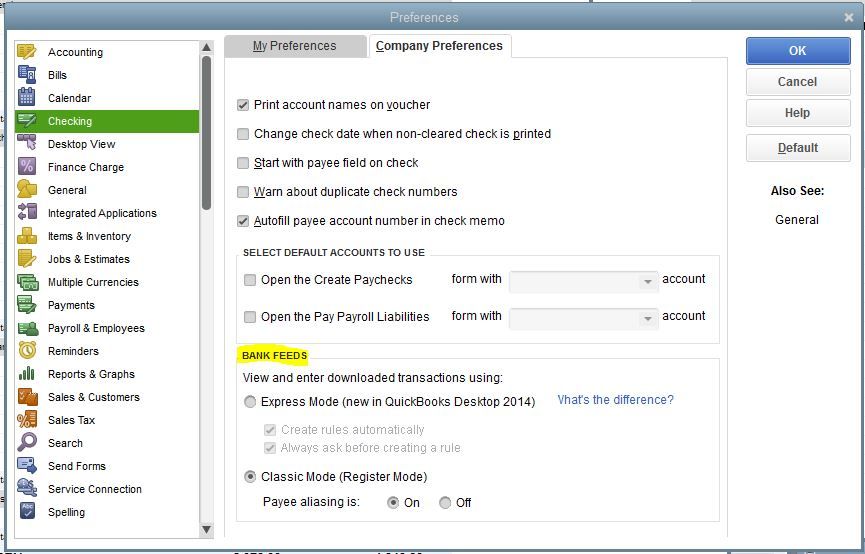Check Open the Create Paychecks option
Screen dimensions: 865x554
[250, 280]
